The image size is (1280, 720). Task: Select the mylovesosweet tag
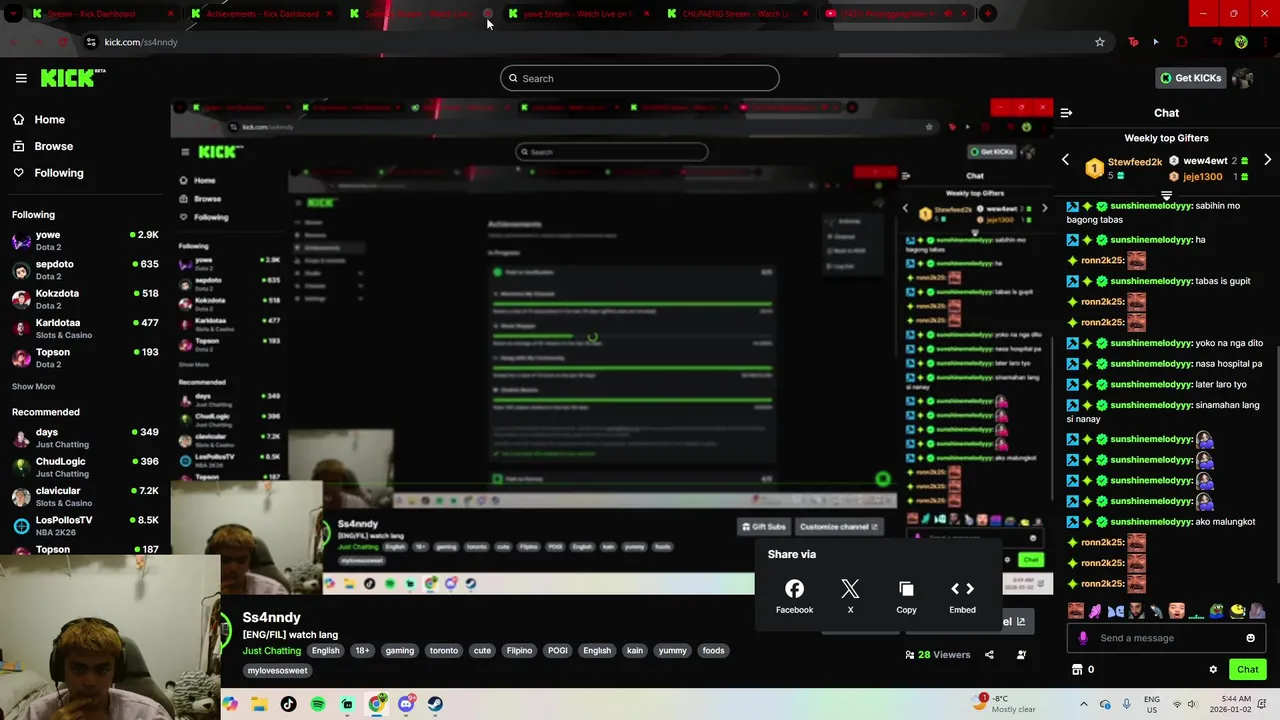click(x=277, y=671)
